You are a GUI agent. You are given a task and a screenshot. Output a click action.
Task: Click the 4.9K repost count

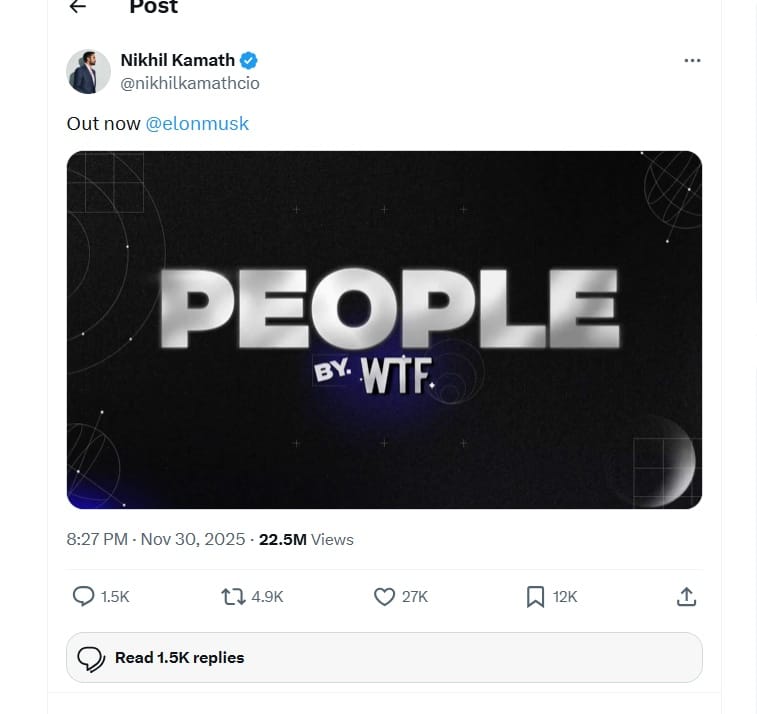pos(268,597)
